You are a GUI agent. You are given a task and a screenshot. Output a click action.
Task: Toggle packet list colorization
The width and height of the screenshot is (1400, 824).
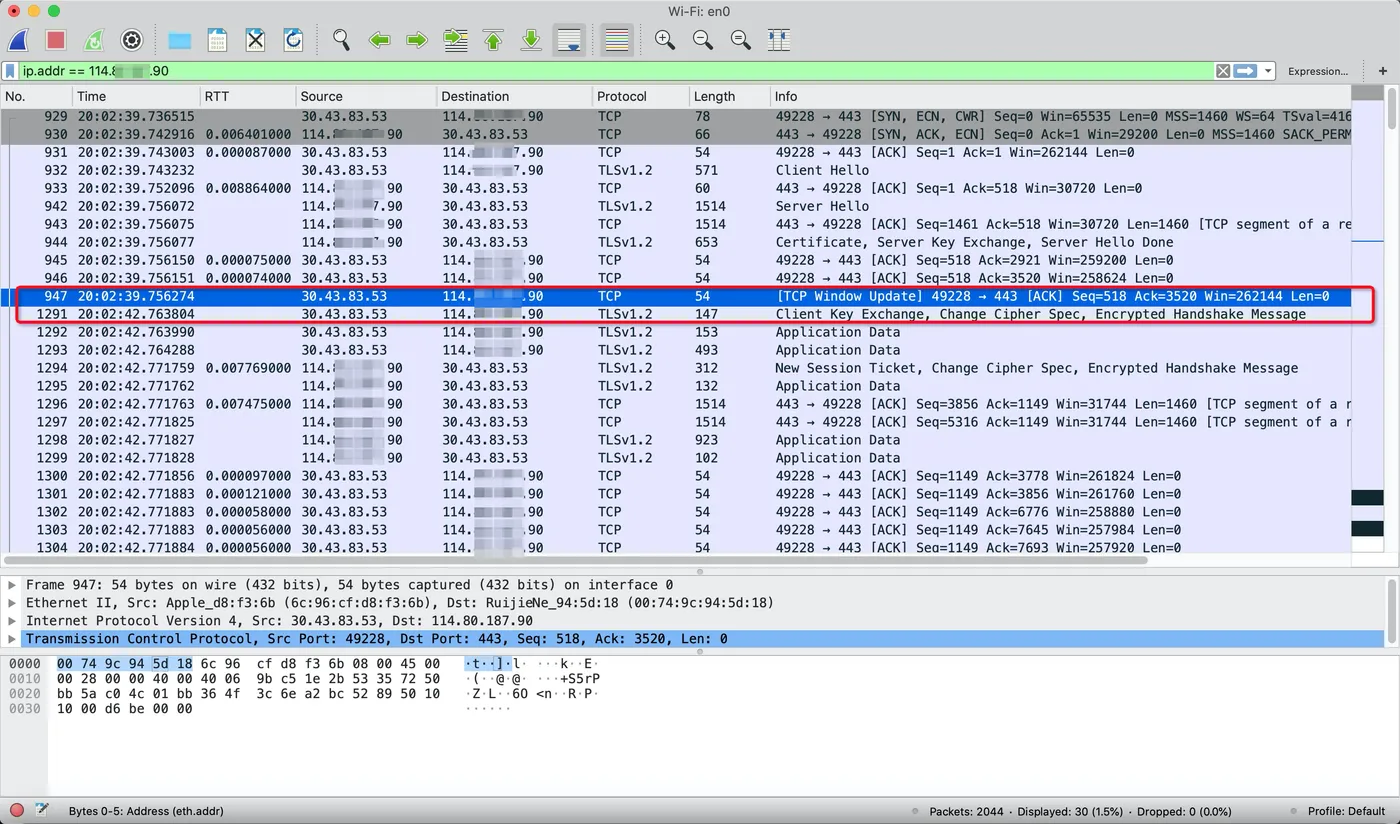pos(618,40)
